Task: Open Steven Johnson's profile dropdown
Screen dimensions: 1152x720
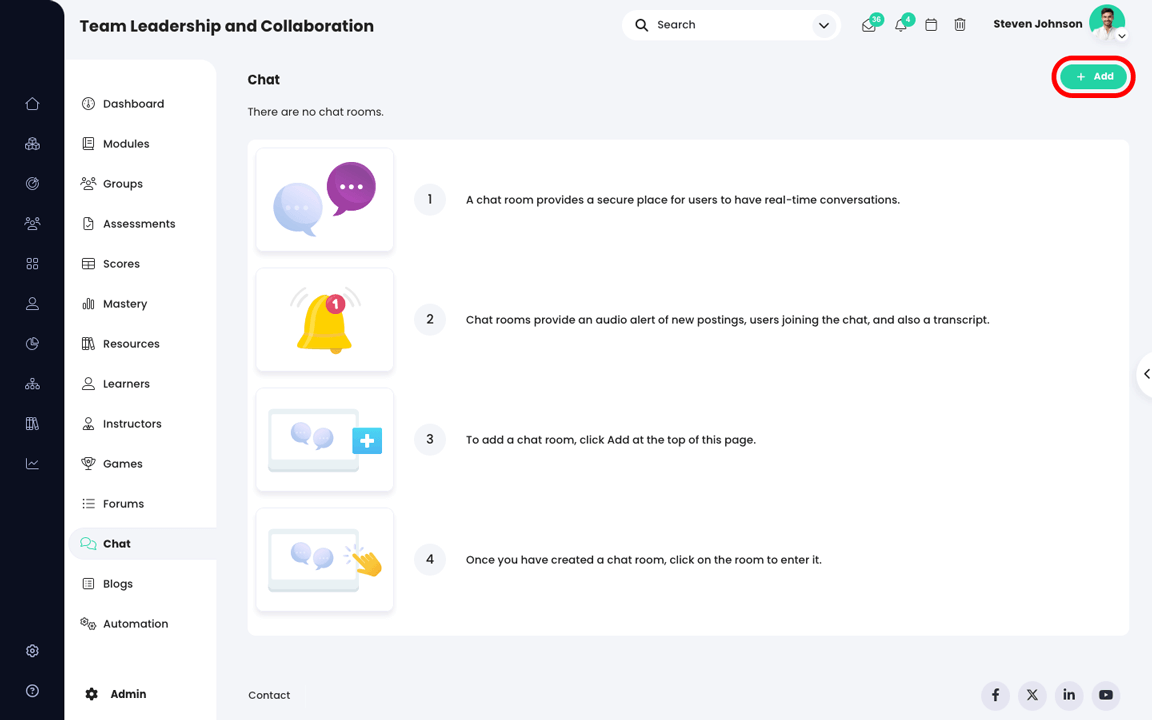Action: point(1120,36)
